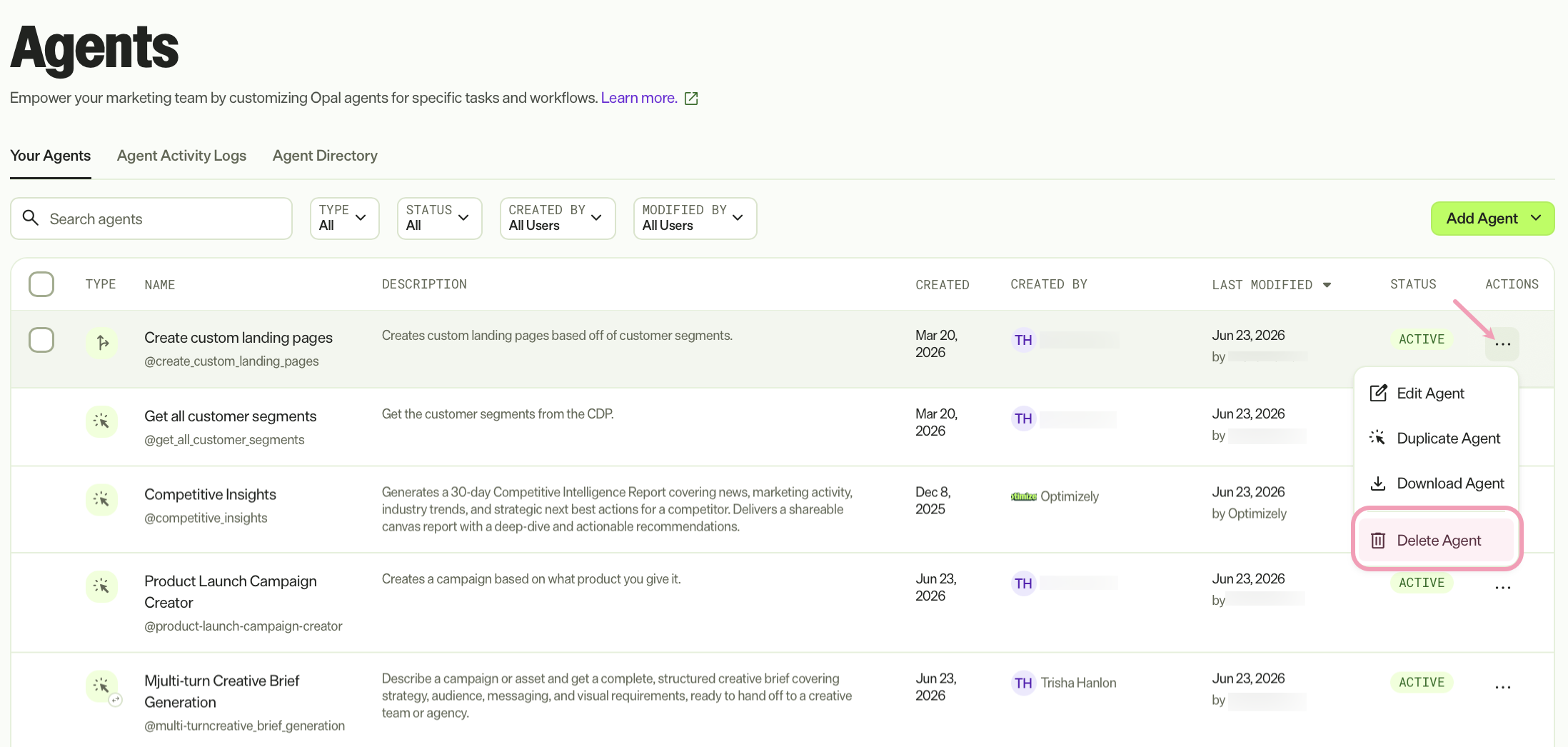Image resolution: width=1568 pixels, height=747 pixels.
Task: Click the search magnifier icon
Action: click(x=30, y=218)
